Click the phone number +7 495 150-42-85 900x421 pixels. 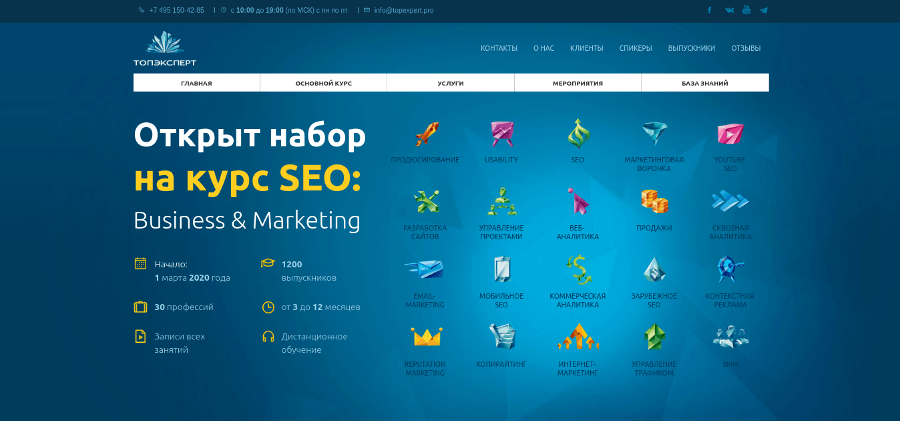point(176,10)
